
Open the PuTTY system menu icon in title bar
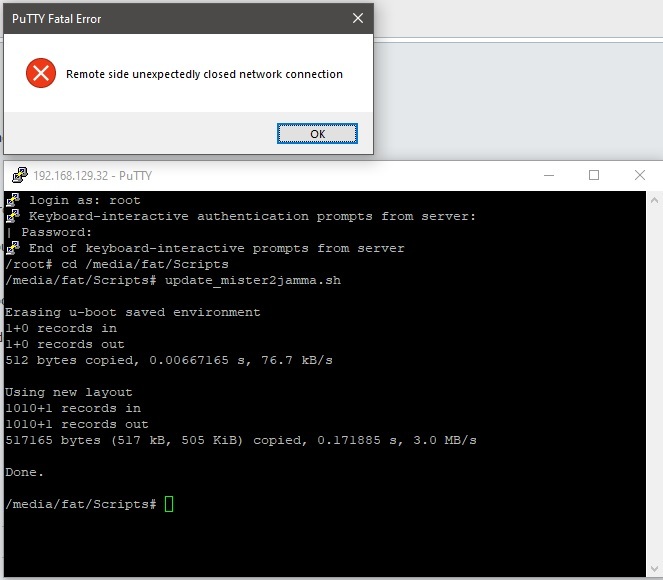pyautogui.click(x=19, y=175)
